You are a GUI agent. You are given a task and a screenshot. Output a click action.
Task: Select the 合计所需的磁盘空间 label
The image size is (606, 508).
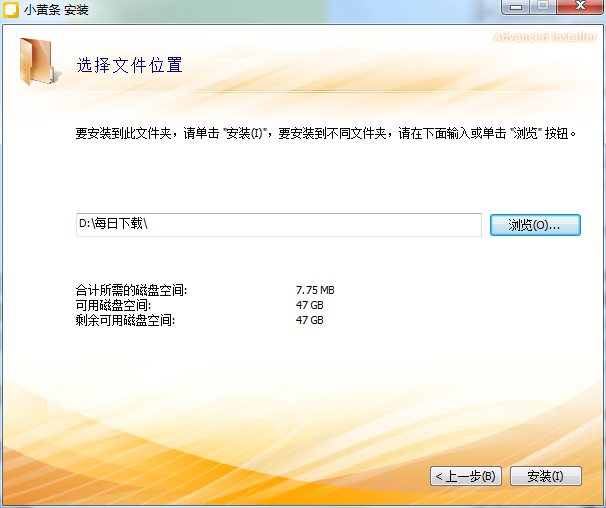(x=131, y=290)
